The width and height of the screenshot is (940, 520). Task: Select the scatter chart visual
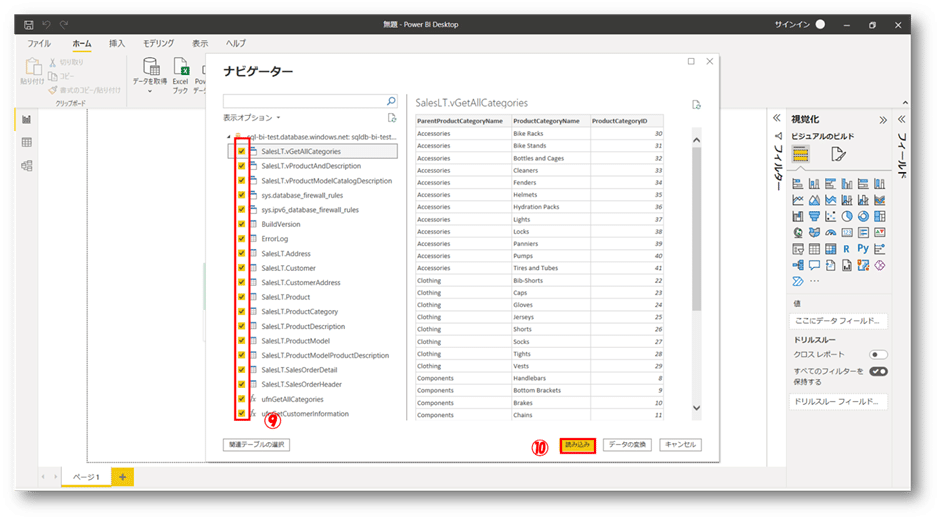pyautogui.click(x=830, y=217)
